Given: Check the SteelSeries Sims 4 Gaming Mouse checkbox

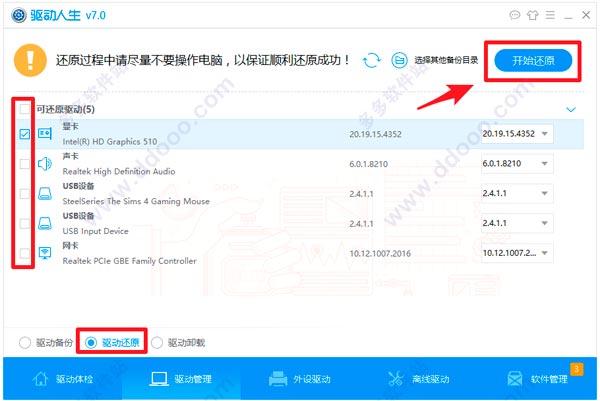Looking at the screenshot, I should (x=24, y=194).
